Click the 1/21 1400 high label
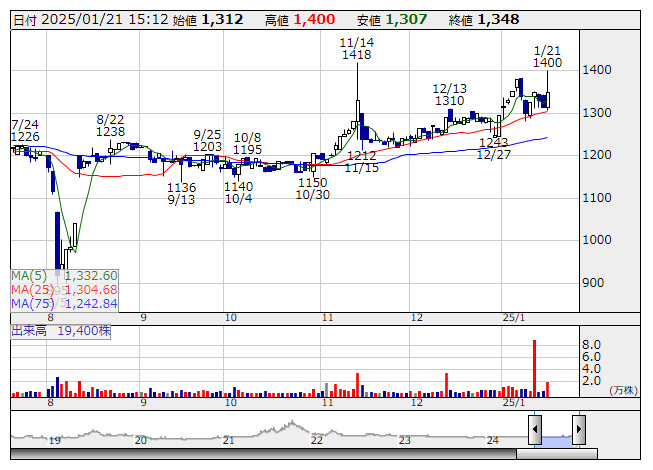This screenshot has width=653, height=470. [547, 57]
